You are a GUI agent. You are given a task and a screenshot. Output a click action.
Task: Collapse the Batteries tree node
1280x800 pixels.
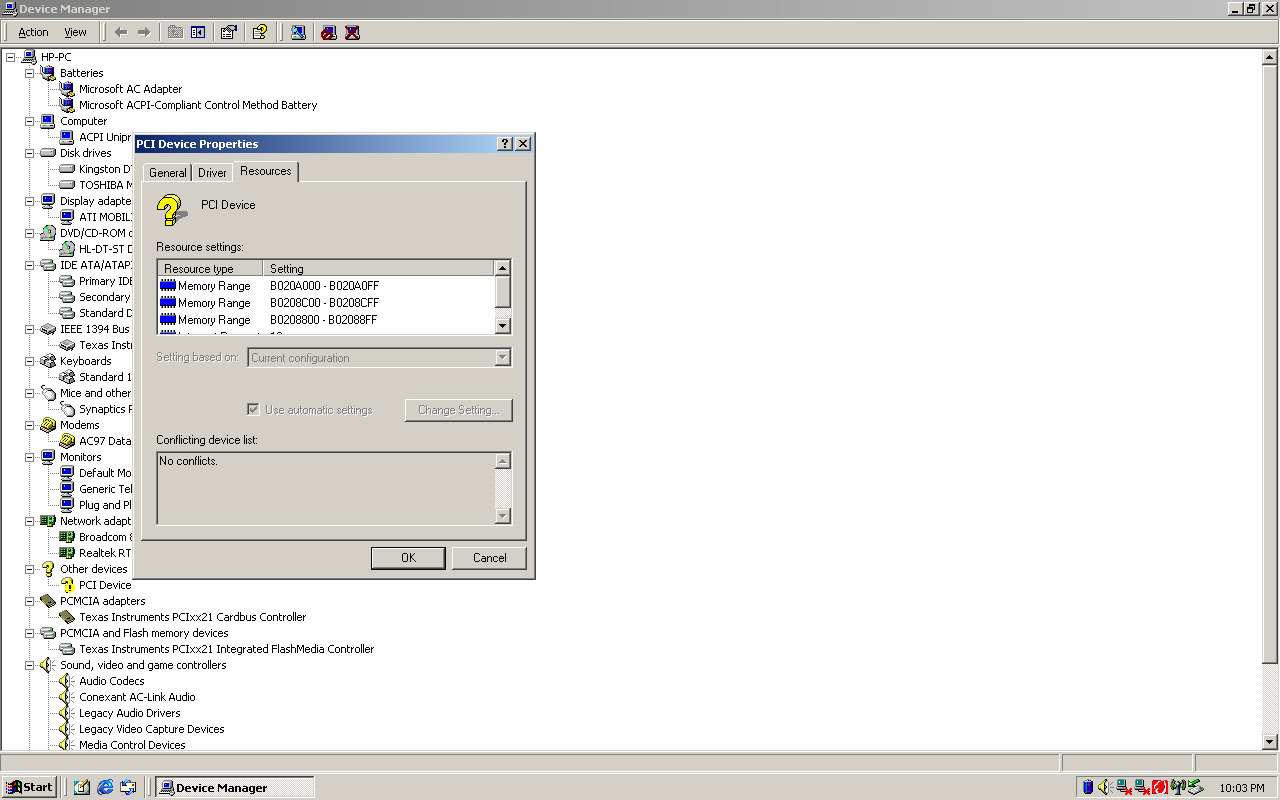pos(30,73)
